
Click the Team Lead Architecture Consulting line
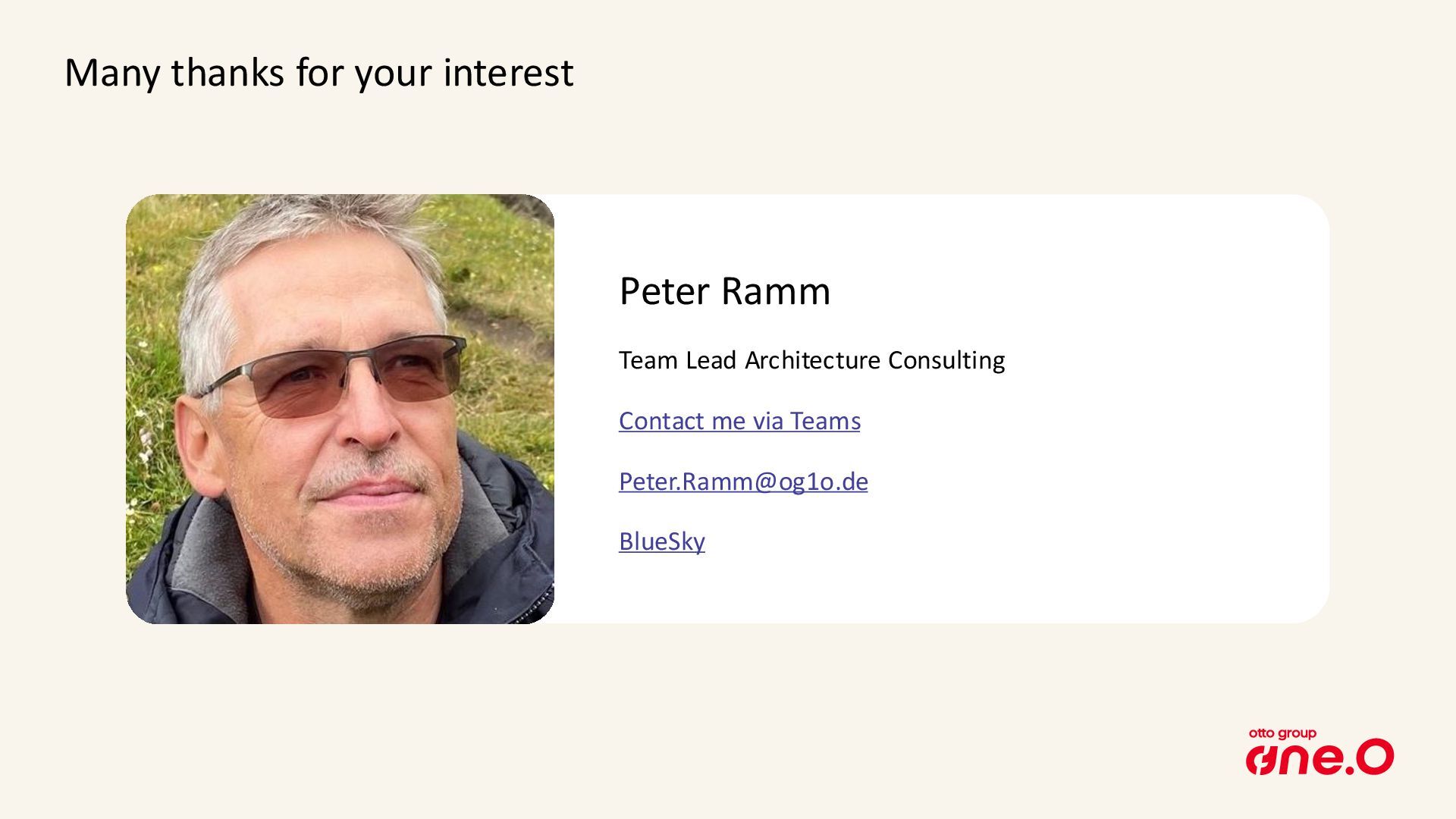point(811,360)
